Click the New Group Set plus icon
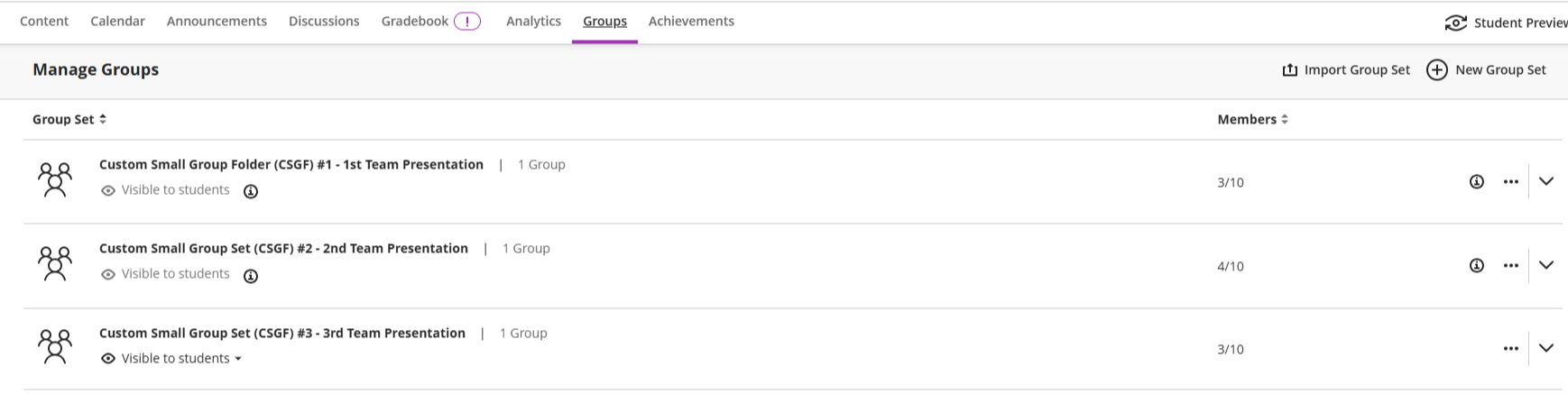The image size is (1568, 394). tap(1436, 70)
